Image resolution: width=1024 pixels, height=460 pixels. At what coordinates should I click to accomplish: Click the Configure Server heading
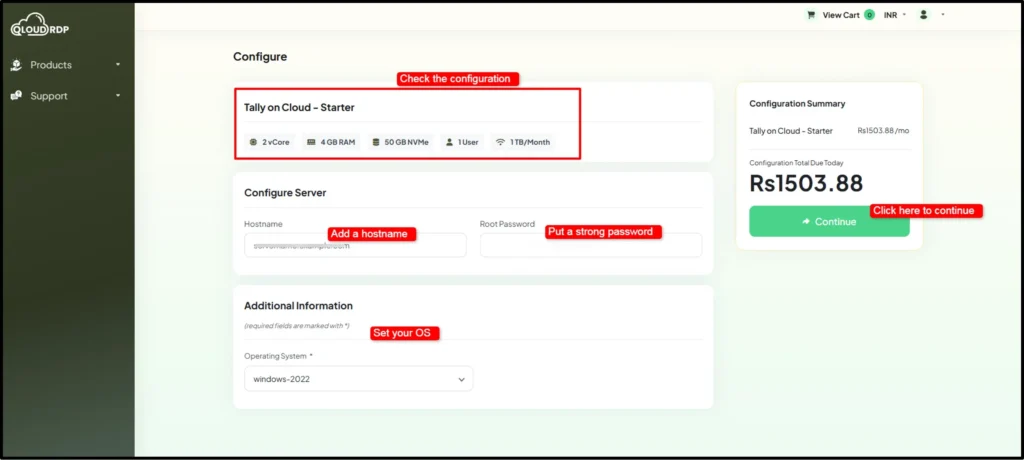(x=285, y=193)
